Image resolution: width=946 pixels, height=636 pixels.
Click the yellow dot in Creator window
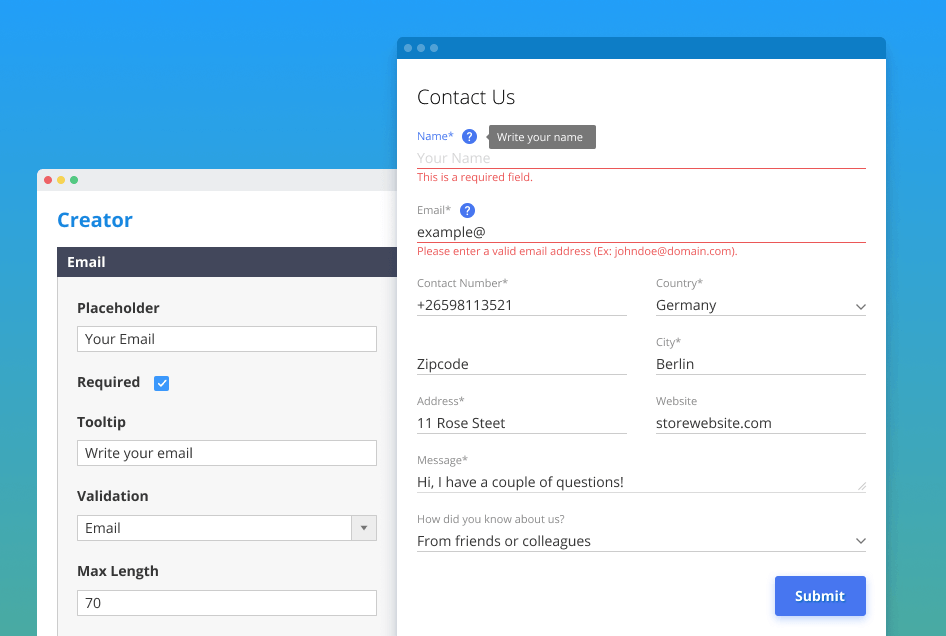(x=61, y=180)
